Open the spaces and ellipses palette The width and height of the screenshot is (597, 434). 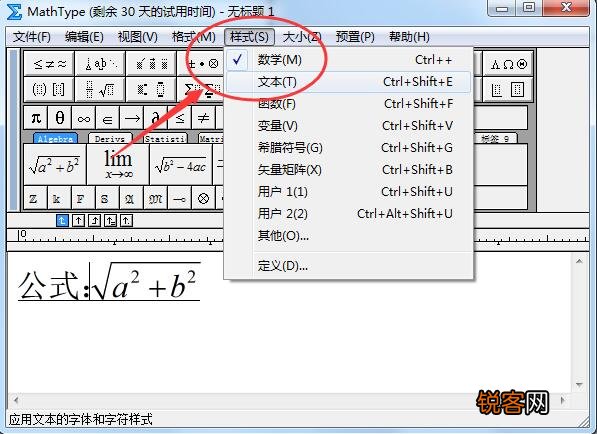pos(100,63)
